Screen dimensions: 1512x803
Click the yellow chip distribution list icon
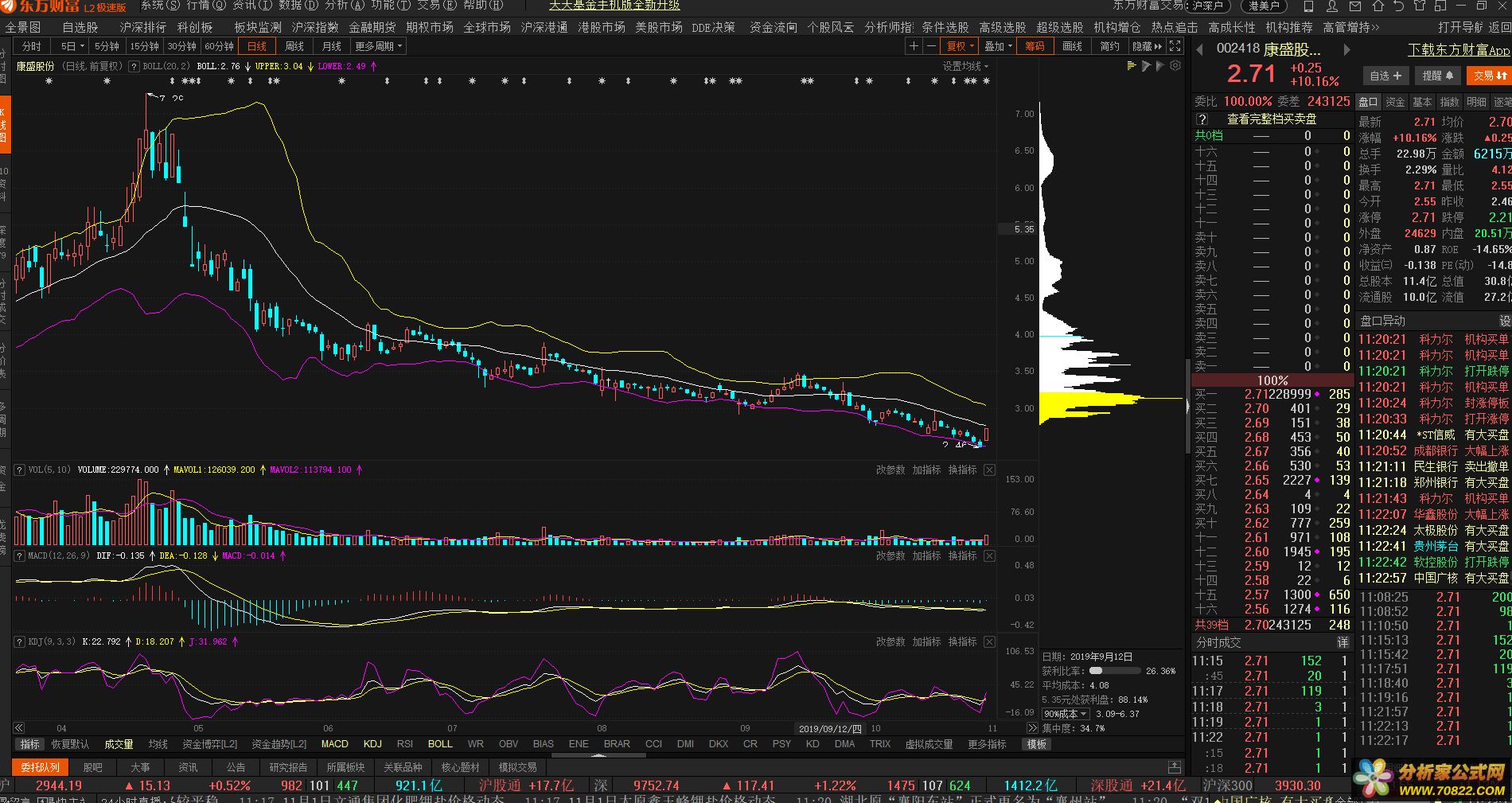coord(1132,66)
